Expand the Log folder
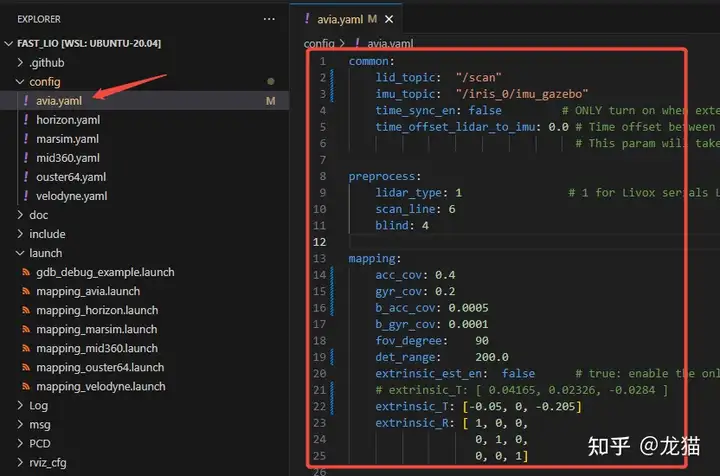 [20, 405]
